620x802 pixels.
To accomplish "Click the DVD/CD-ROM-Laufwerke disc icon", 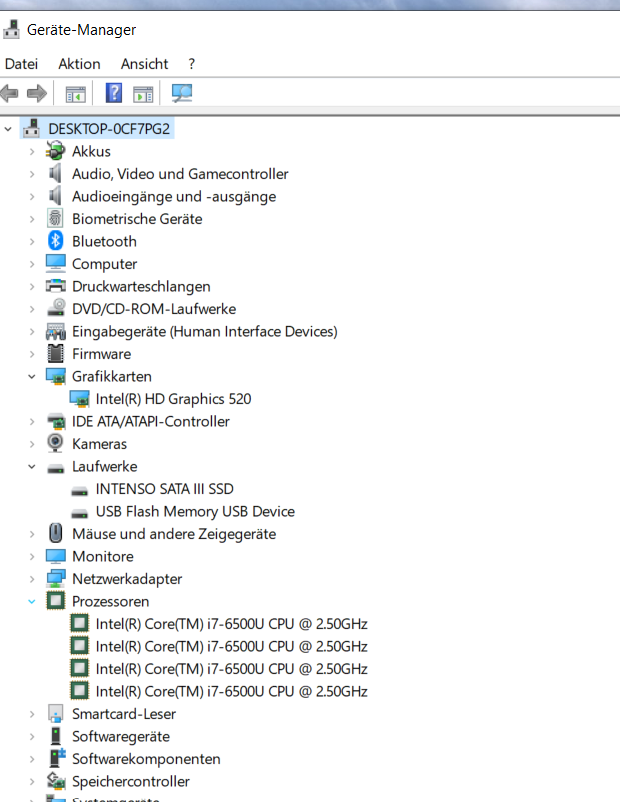I will [55, 308].
